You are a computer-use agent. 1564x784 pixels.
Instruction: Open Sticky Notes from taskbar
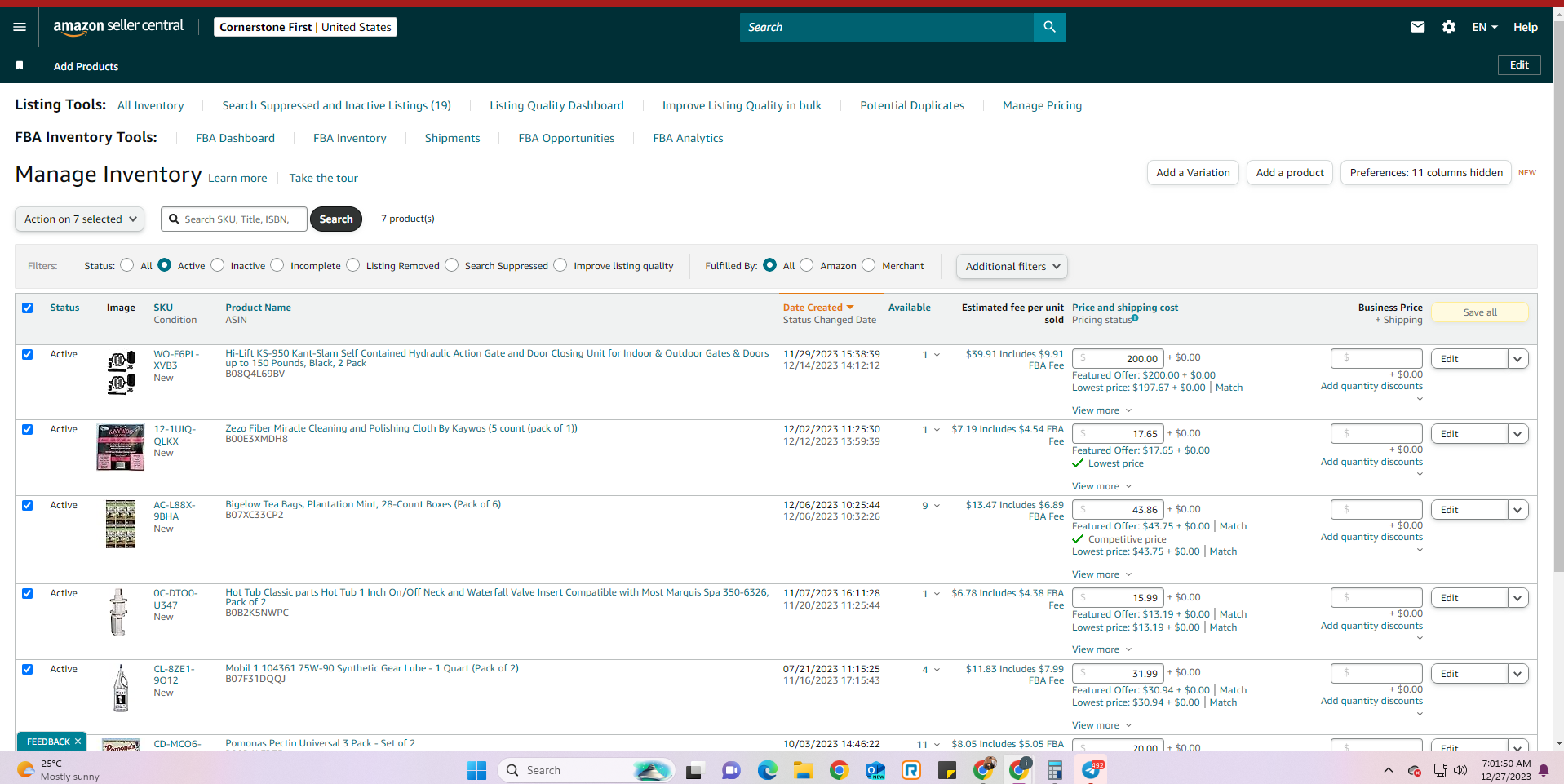[x=947, y=770]
